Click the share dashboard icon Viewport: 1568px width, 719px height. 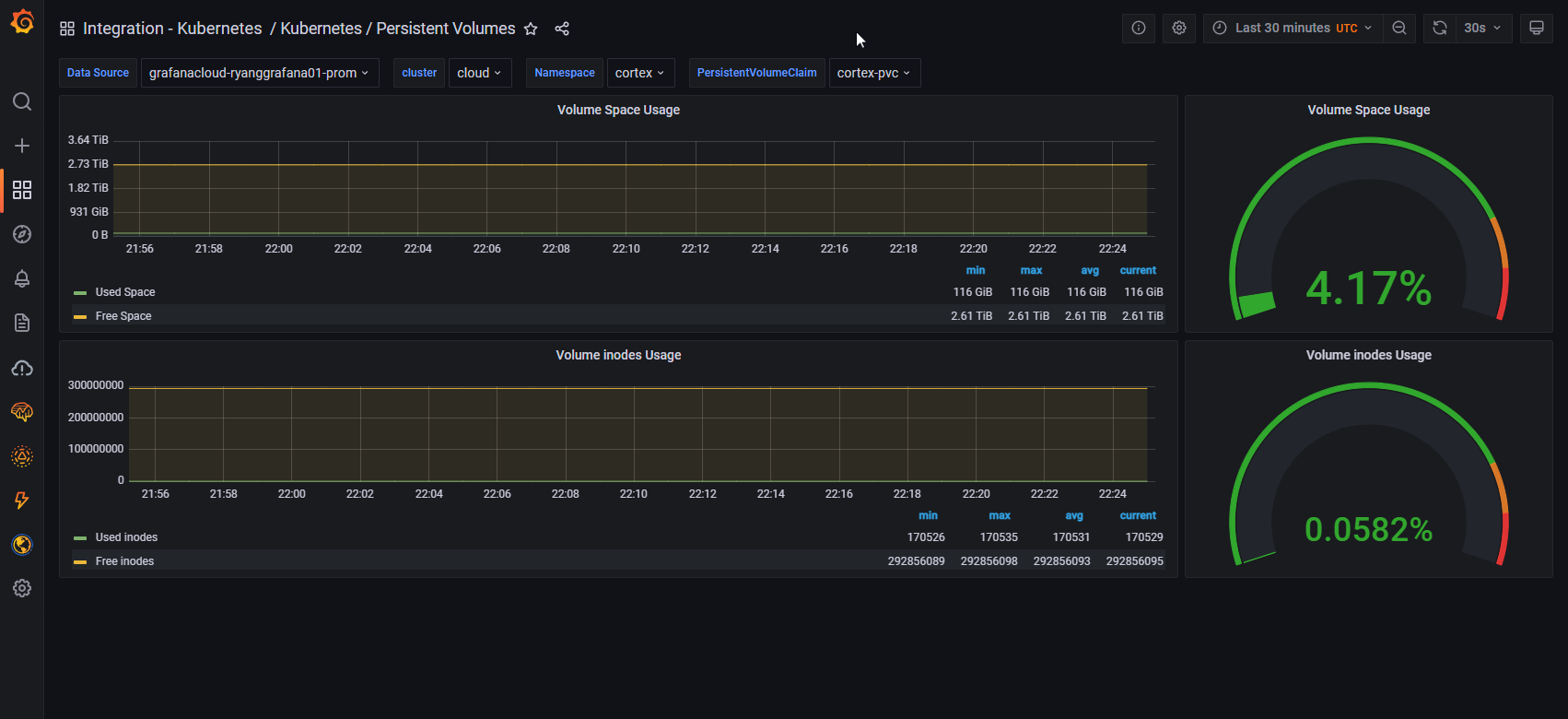(x=562, y=29)
